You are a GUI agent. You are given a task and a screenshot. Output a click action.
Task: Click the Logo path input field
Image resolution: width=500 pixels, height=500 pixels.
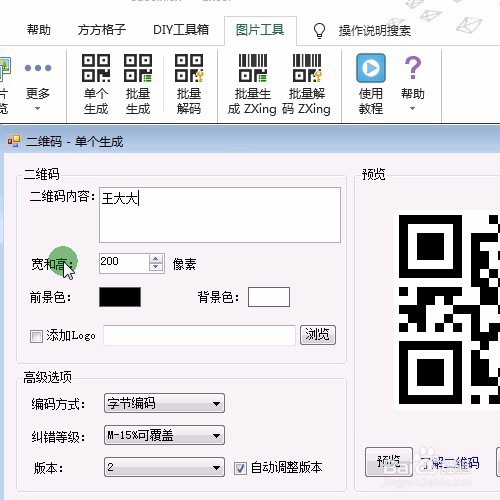click(199, 335)
